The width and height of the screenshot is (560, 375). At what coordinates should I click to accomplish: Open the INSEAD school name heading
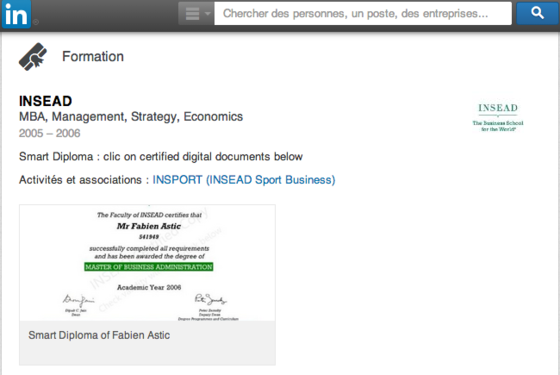[45, 101]
